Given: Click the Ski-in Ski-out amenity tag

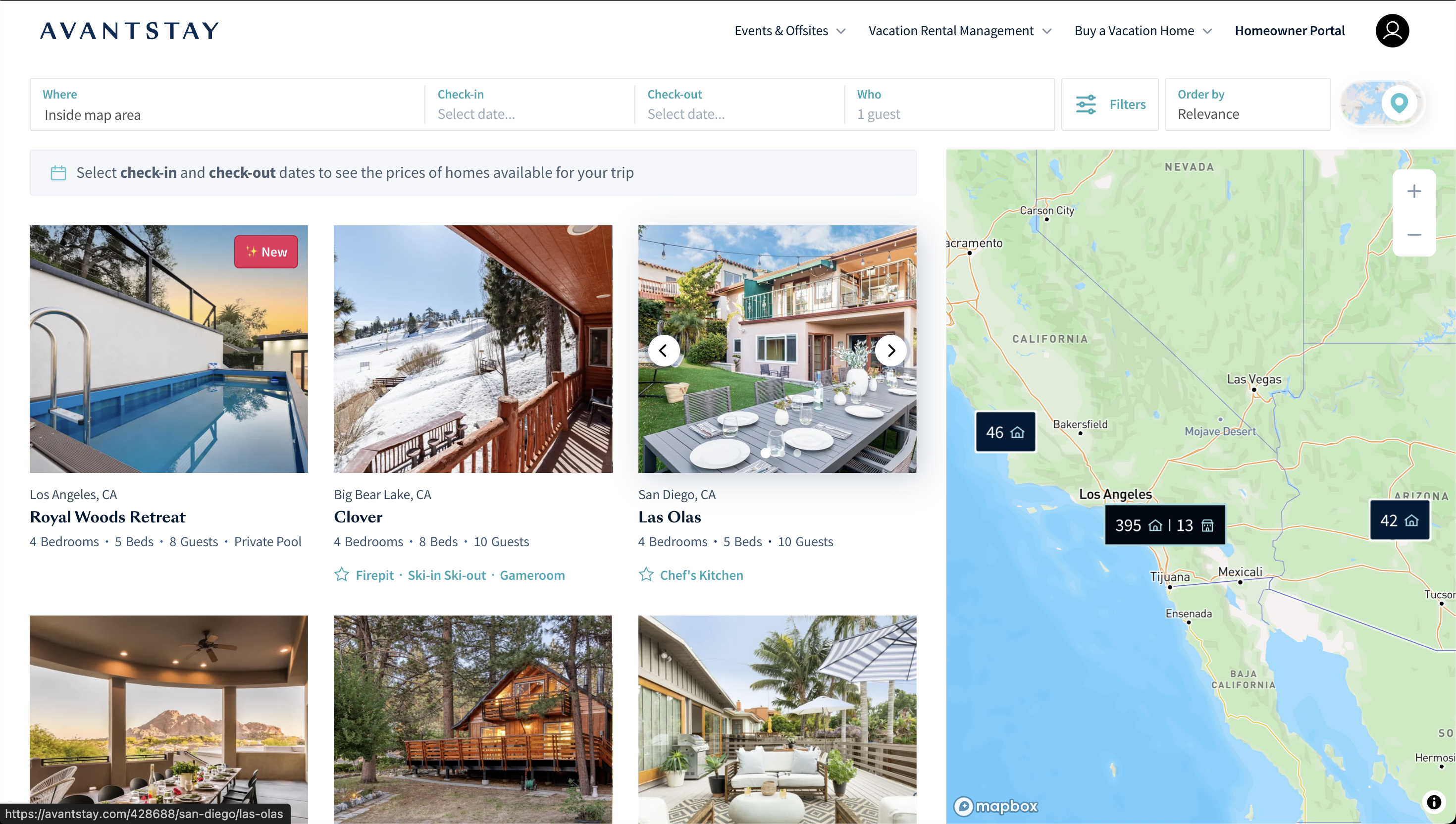Looking at the screenshot, I should tap(447, 575).
